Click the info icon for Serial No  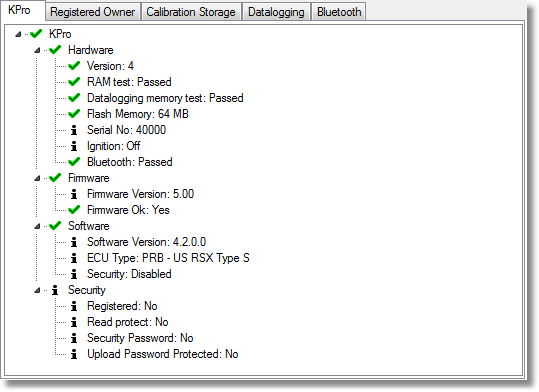tap(74, 130)
